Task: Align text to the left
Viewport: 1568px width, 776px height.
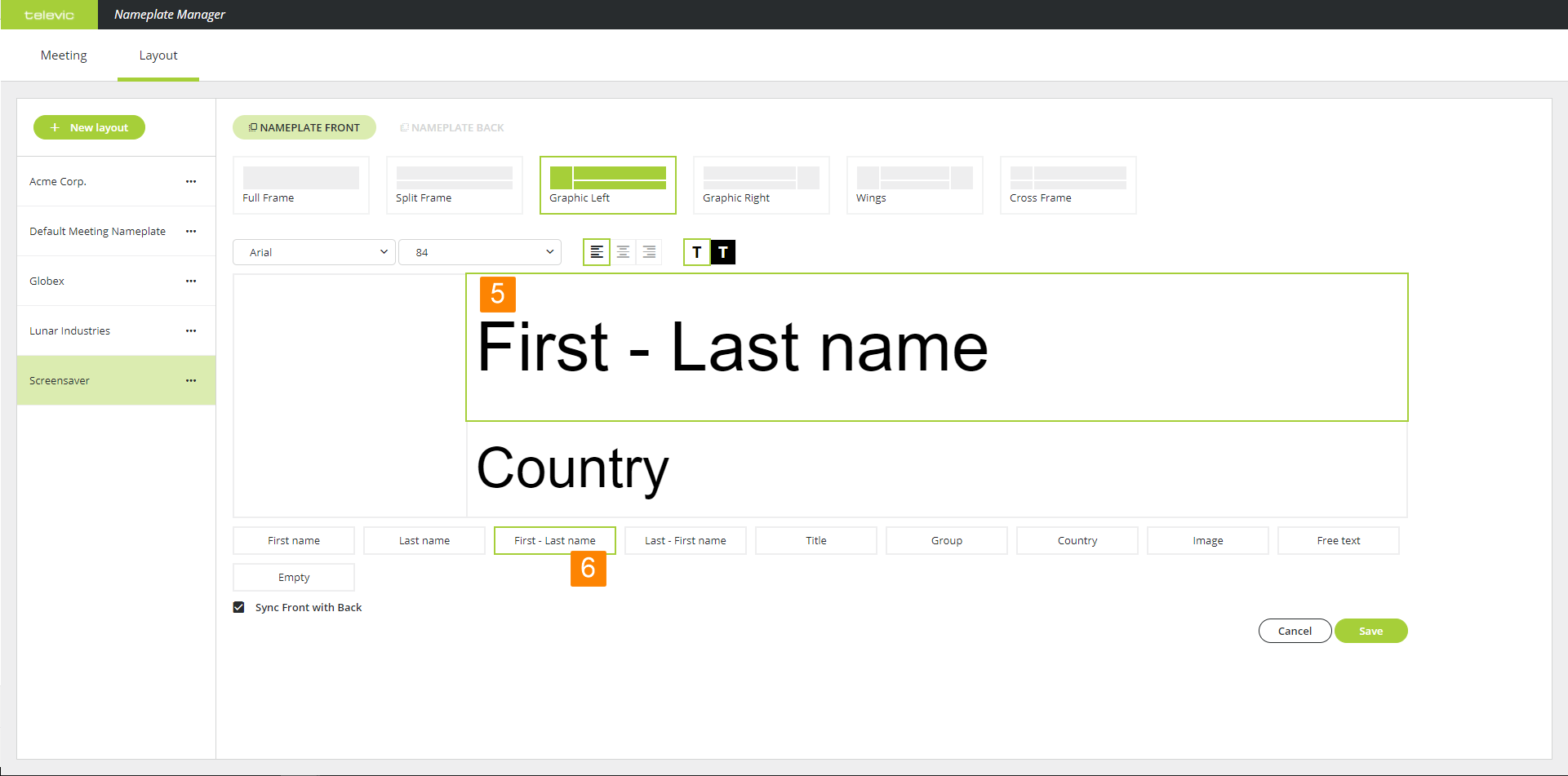Action: click(x=597, y=252)
